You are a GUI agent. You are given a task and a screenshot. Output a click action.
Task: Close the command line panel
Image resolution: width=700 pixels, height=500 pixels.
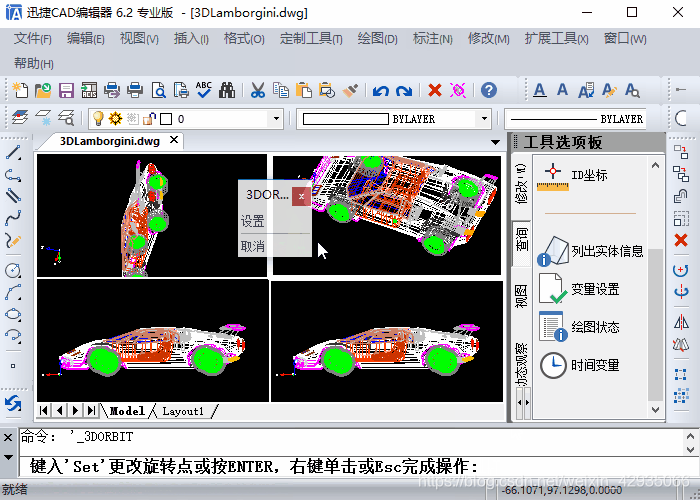pyautogui.click(x=8, y=437)
